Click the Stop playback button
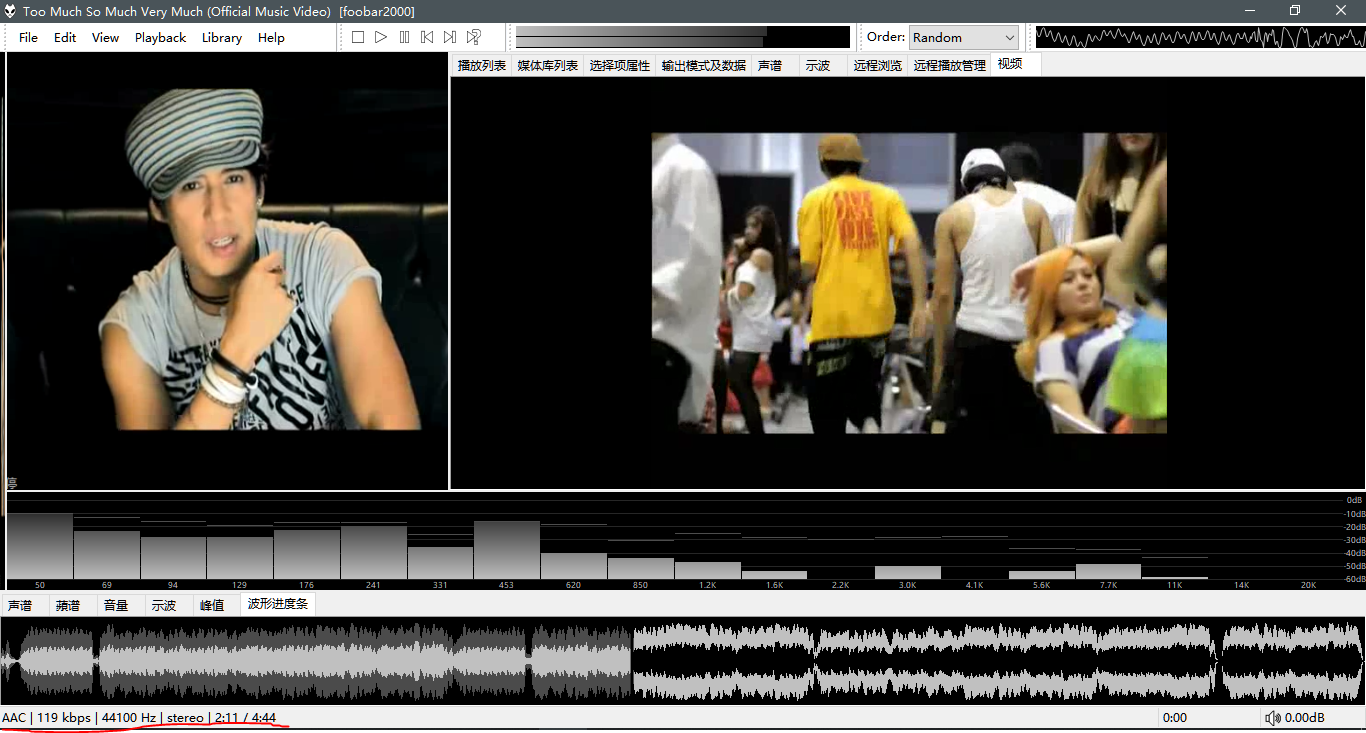1366x733 pixels. tap(358, 37)
